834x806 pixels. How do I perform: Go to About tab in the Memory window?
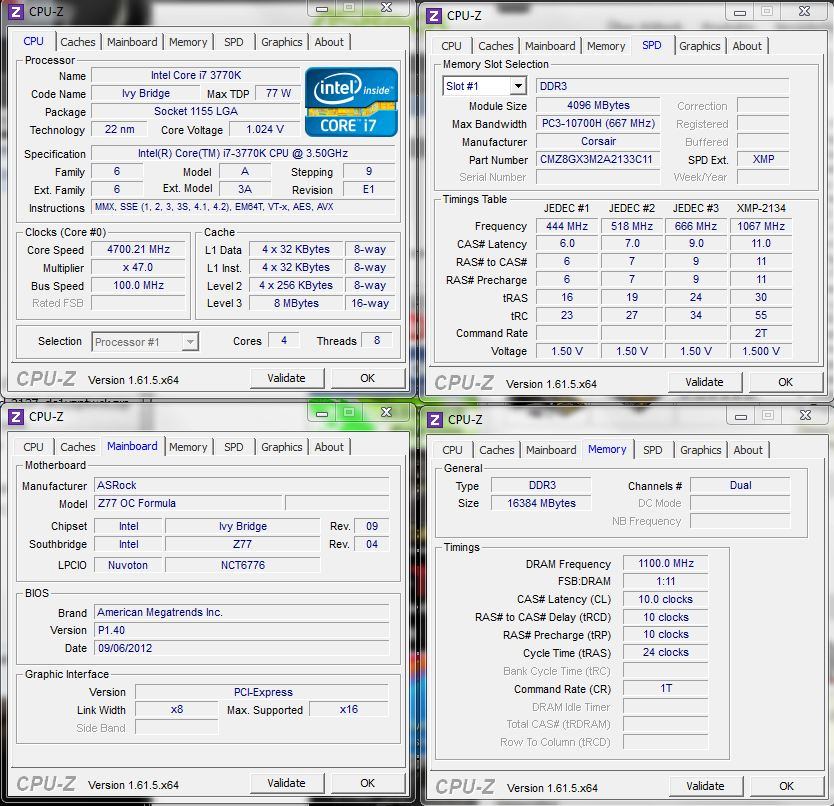[x=748, y=450]
